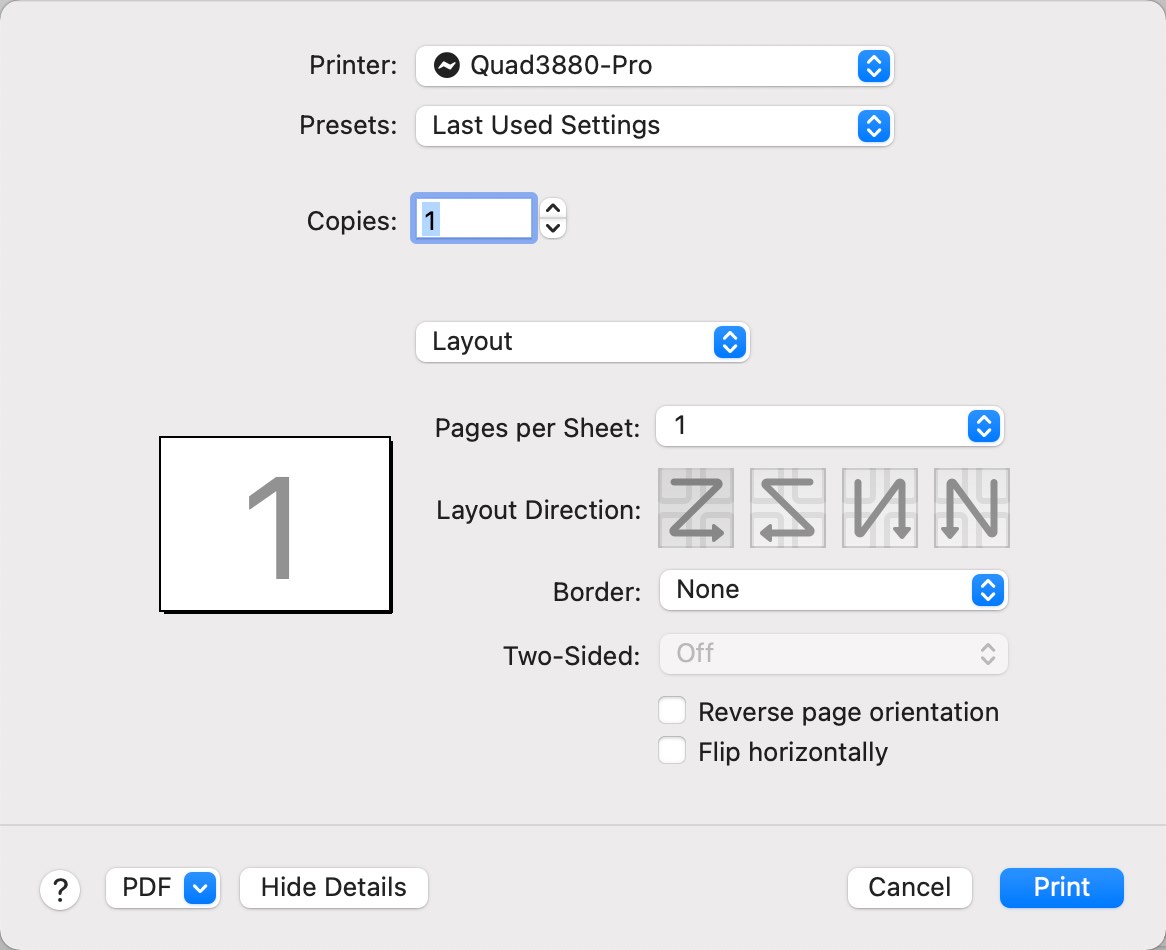1166x950 pixels.
Task: Enable Reverse page orientation checkbox
Action: coord(672,711)
